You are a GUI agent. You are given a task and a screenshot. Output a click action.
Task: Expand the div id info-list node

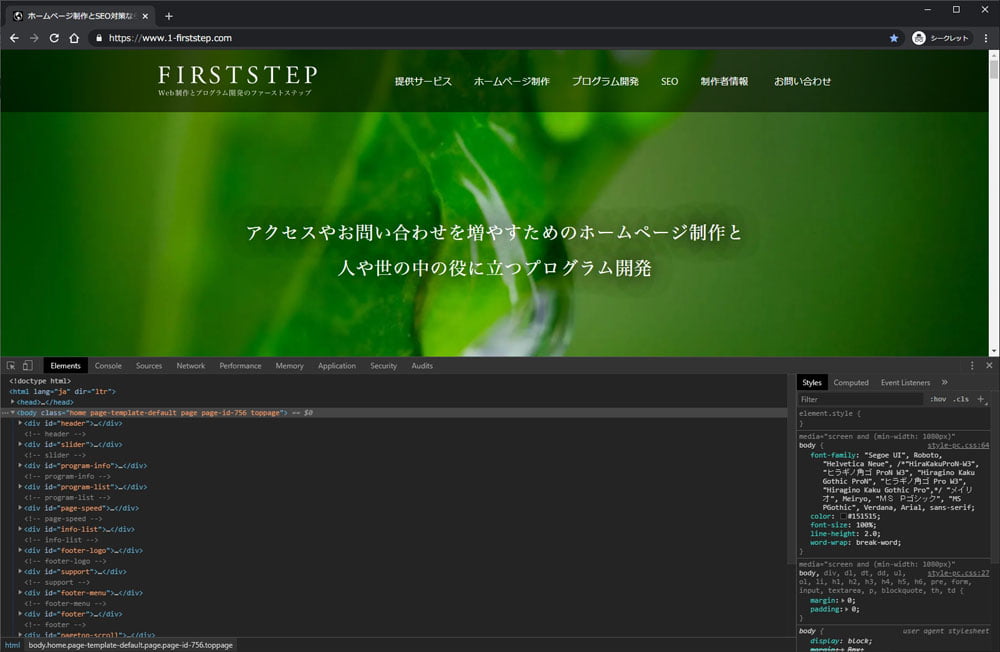click(x=20, y=529)
